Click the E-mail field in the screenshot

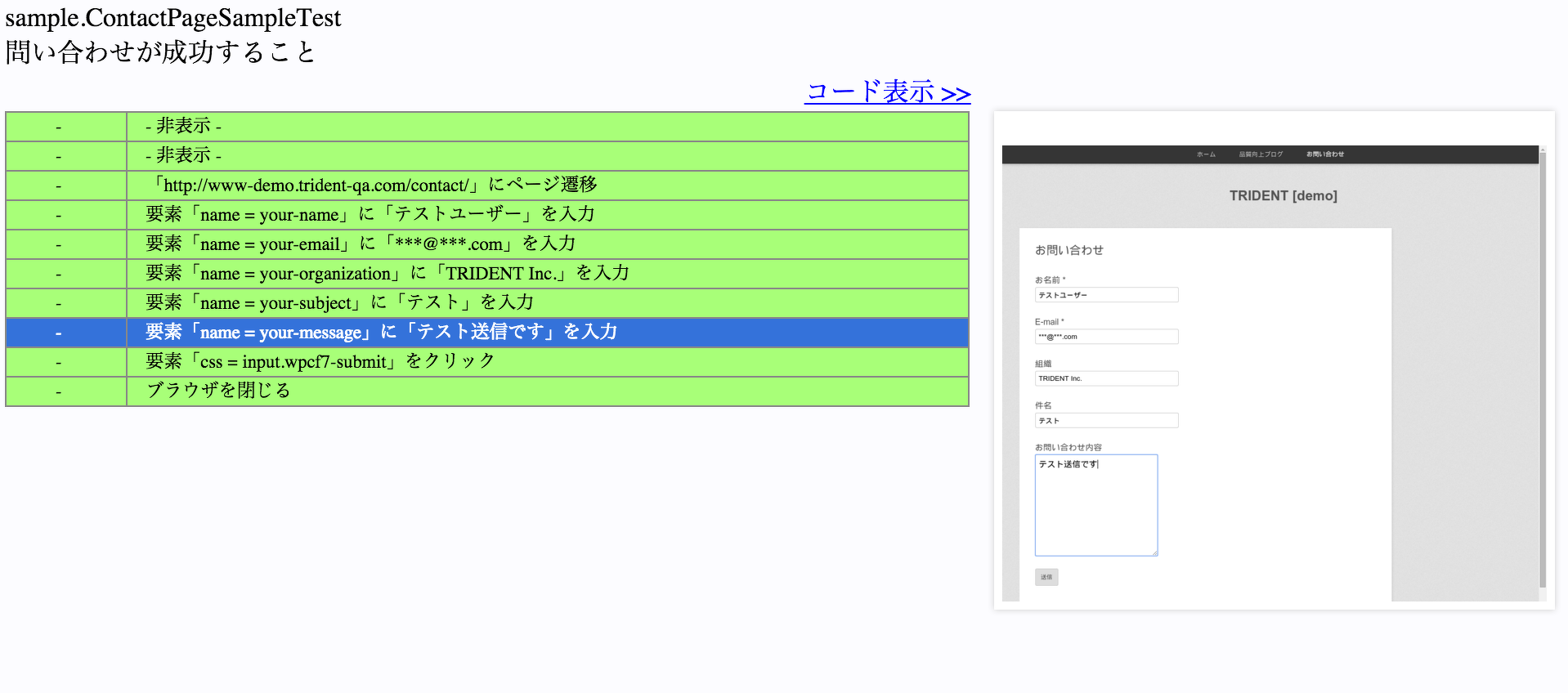pyautogui.click(x=1106, y=337)
